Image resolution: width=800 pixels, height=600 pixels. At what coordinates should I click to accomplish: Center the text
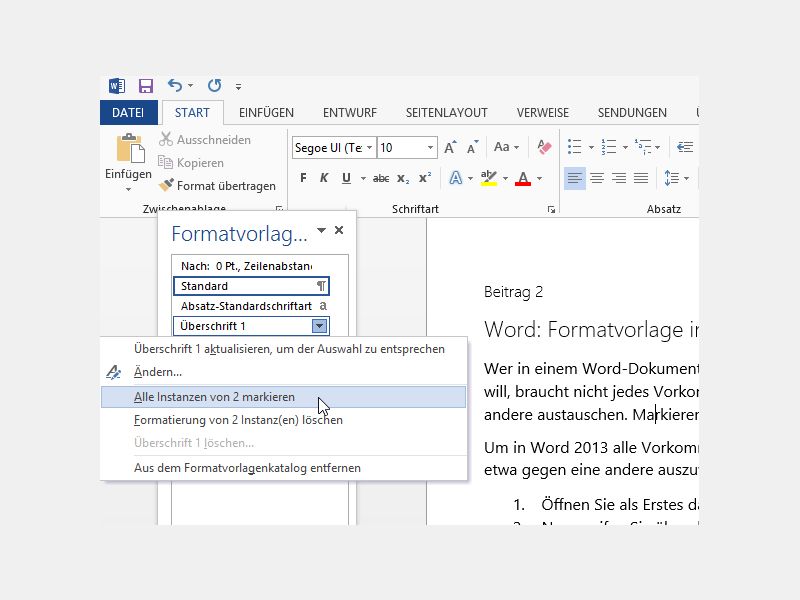[x=597, y=178]
